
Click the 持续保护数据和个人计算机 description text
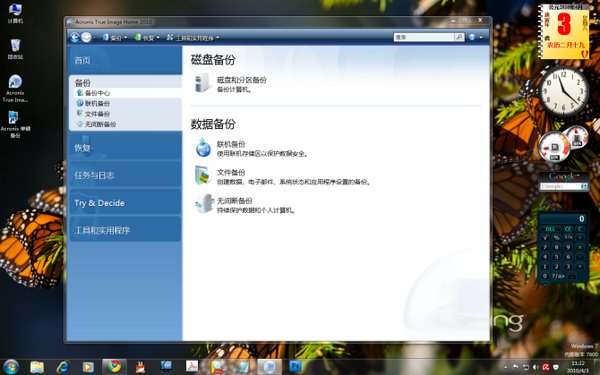[256, 210]
